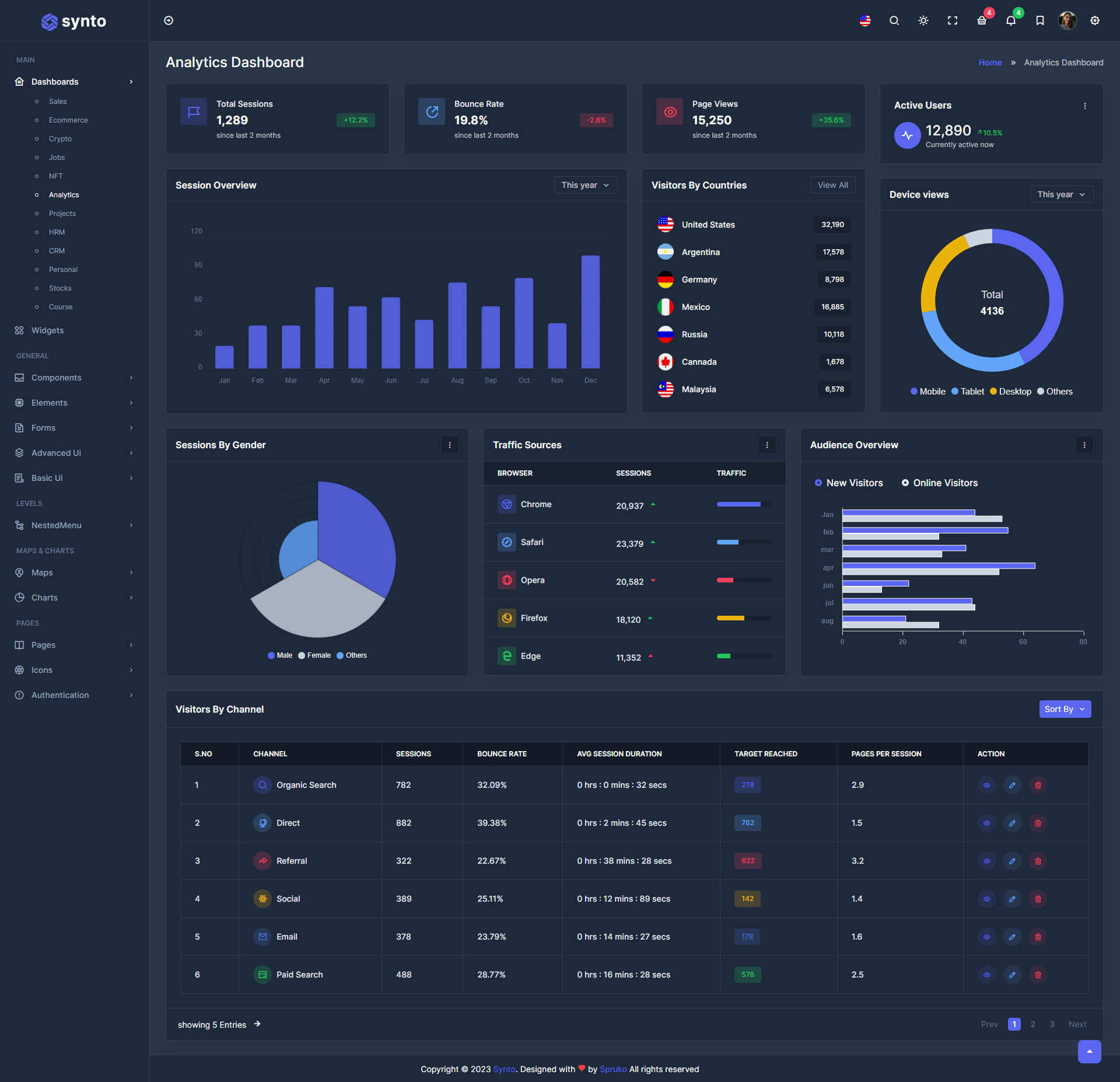Screen dimensions: 1120x1082
Task: Enter fullscreen mode icon
Action: tap(952, 20)
